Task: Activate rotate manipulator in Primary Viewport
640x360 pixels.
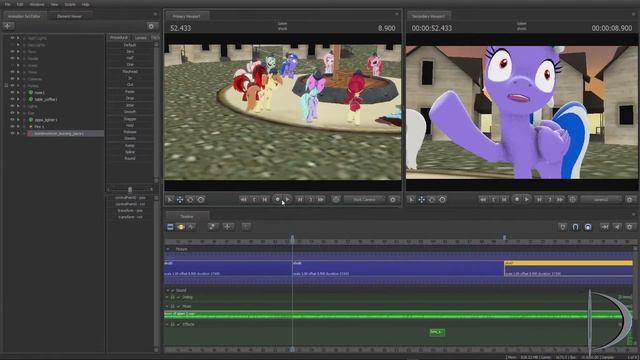Action: pos(190,200)
